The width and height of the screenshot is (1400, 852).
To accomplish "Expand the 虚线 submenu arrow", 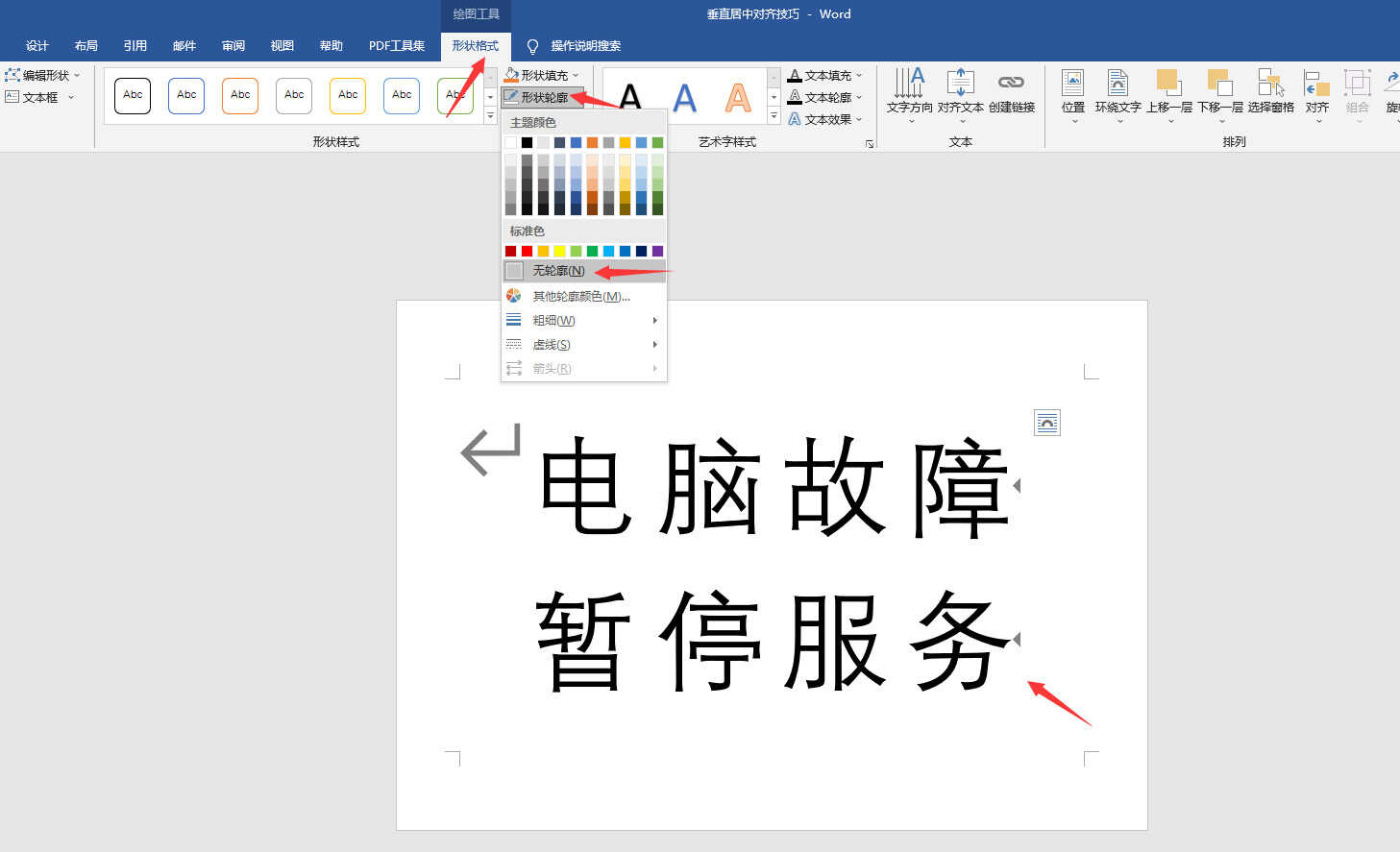I will pyautogui.click(x=655, y=344).
